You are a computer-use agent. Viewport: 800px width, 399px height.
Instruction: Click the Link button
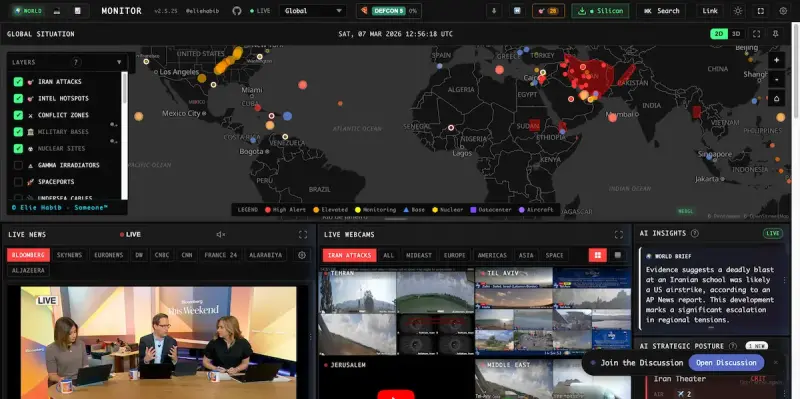(x=710, y=11)
